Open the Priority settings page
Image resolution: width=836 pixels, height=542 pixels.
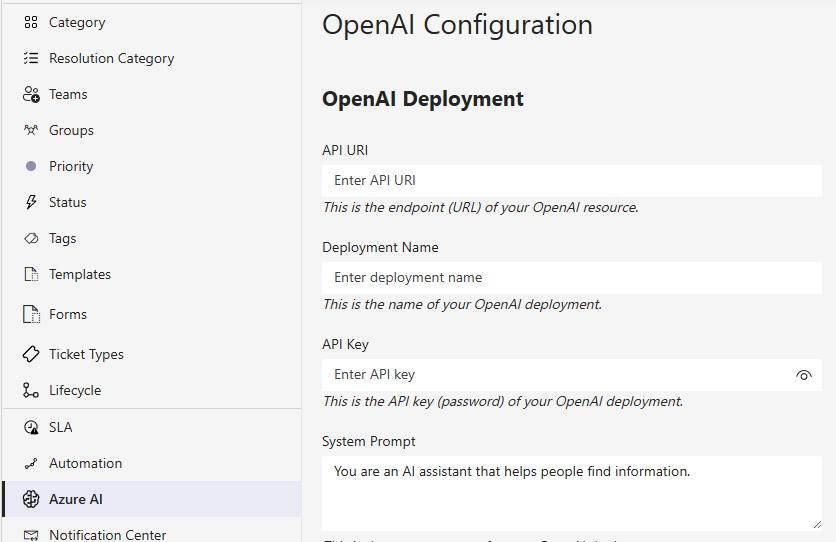pos(71,166)
